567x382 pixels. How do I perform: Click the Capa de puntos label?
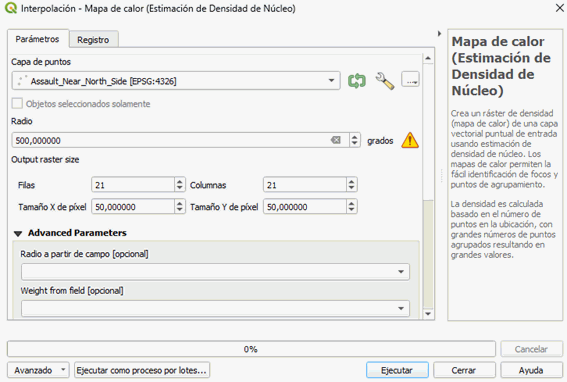pyautogui.click(x=41, y=62)
